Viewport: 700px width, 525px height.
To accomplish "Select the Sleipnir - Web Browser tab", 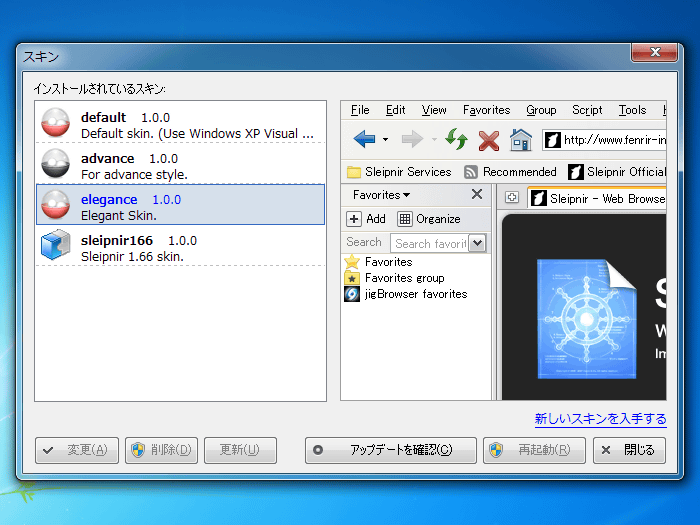I will click(x=597, y=198).
